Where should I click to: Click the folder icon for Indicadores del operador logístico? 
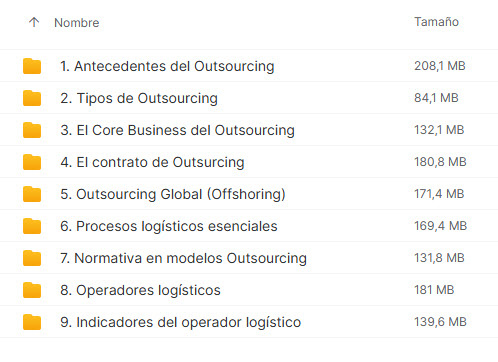[32, 322]
